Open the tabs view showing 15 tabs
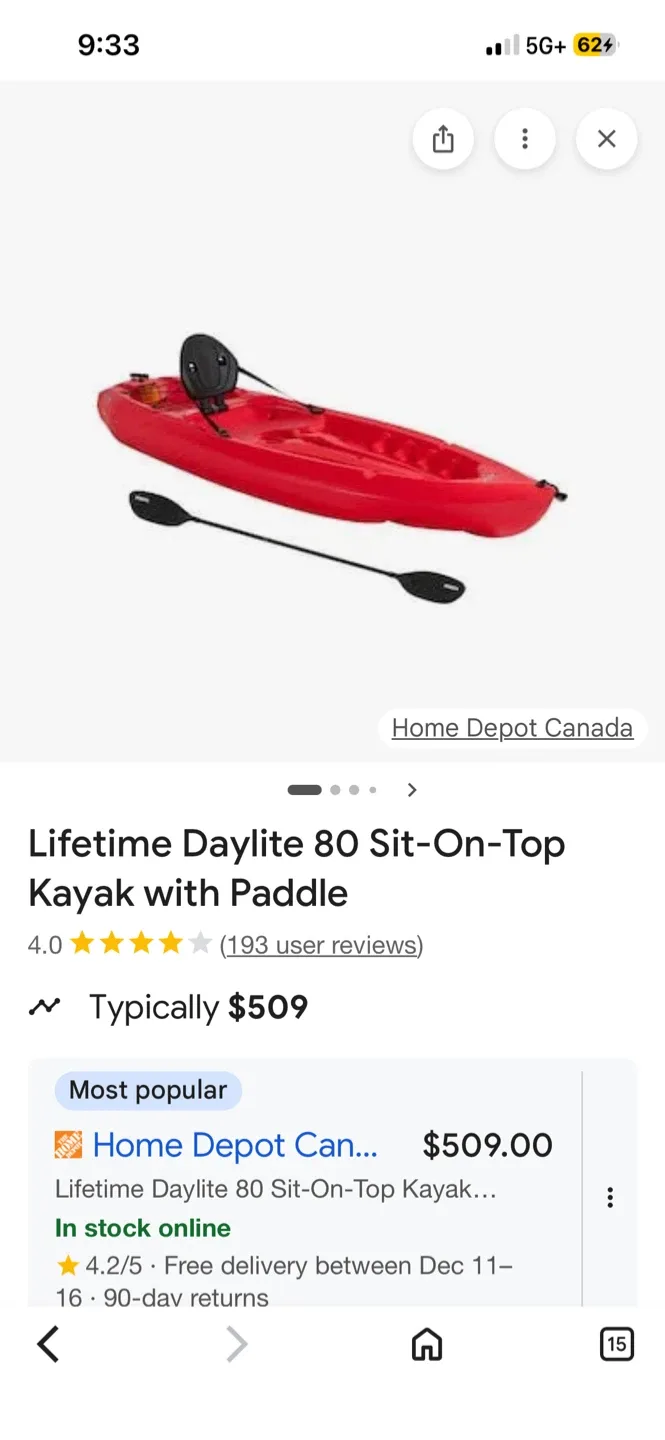Viewport: 665px width, 1440px height. (617, 1344)
